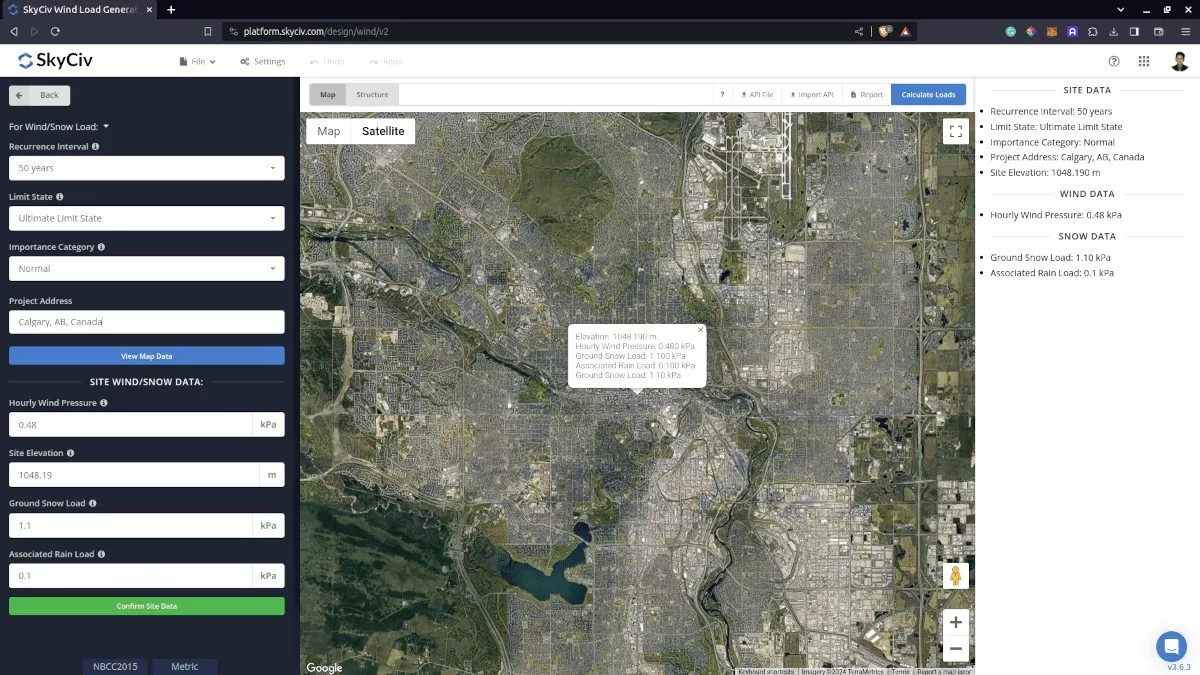Click the toolbar question mark button
Image resolution: width=1200 pixels, height=675 pixels.
722,95
